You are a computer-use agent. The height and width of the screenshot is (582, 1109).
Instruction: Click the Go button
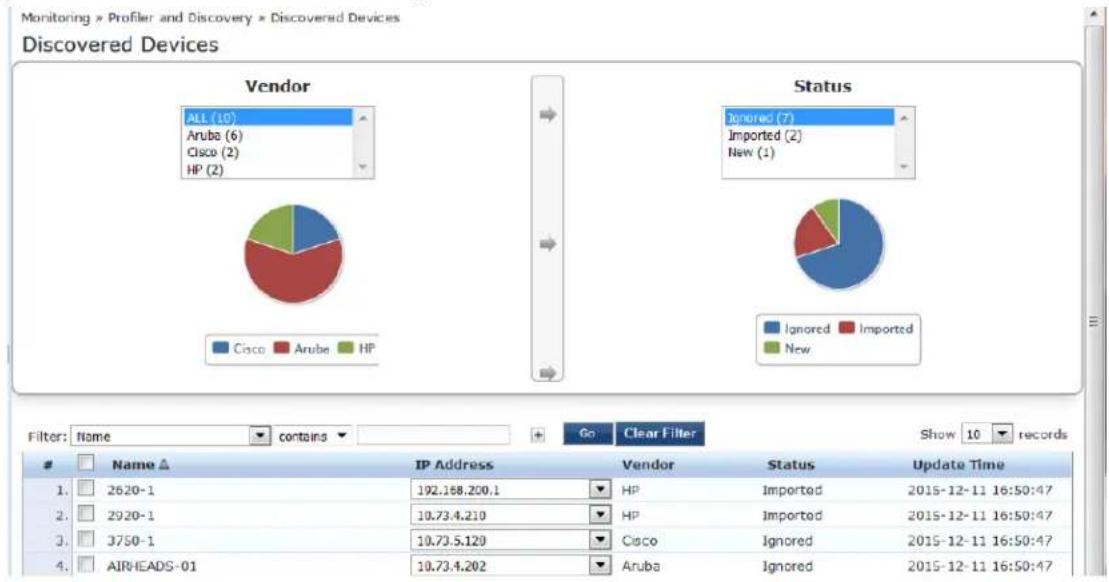tap(588, 433)
